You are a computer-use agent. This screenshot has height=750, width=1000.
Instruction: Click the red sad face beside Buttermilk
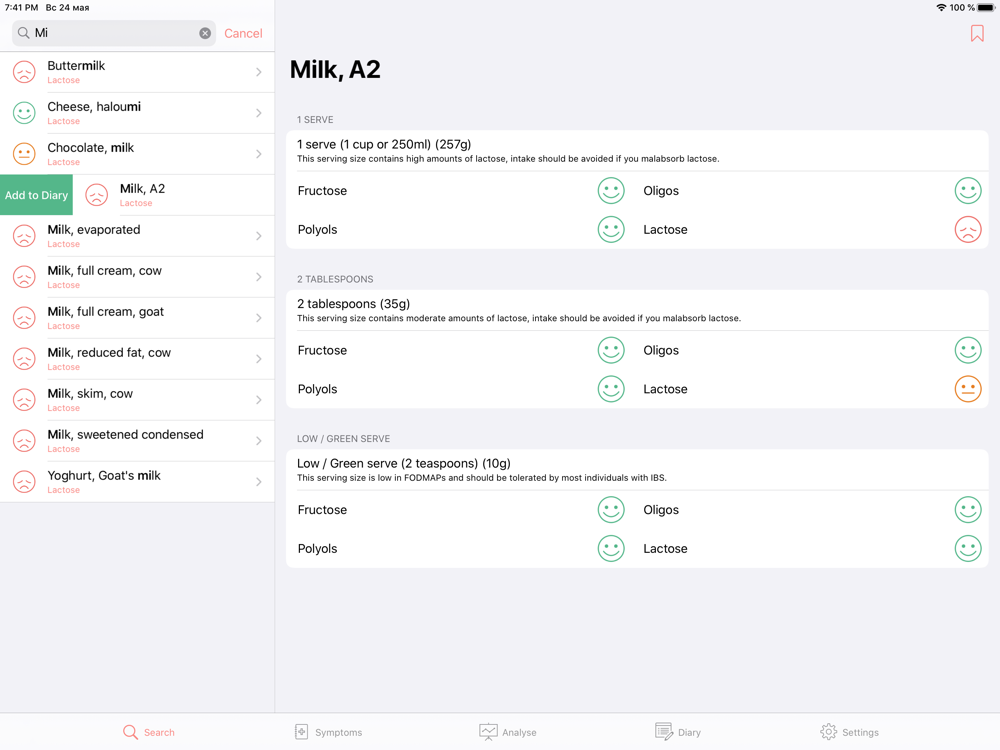[x=24, y=72]
